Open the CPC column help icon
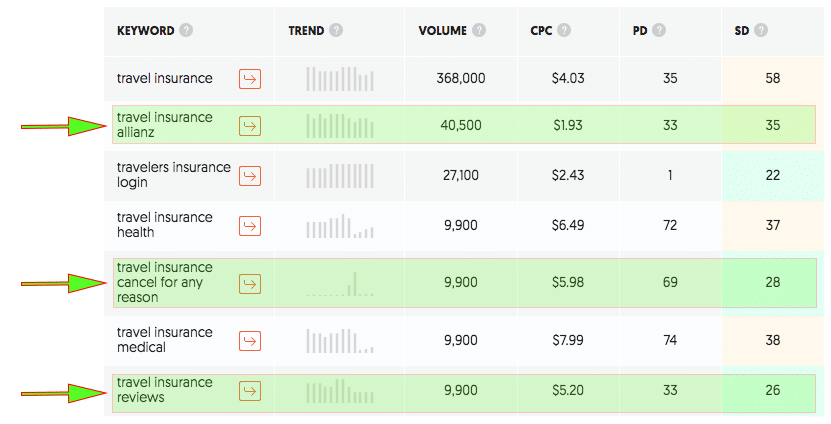This screenshot has width=831, height=424. point(565,30)
